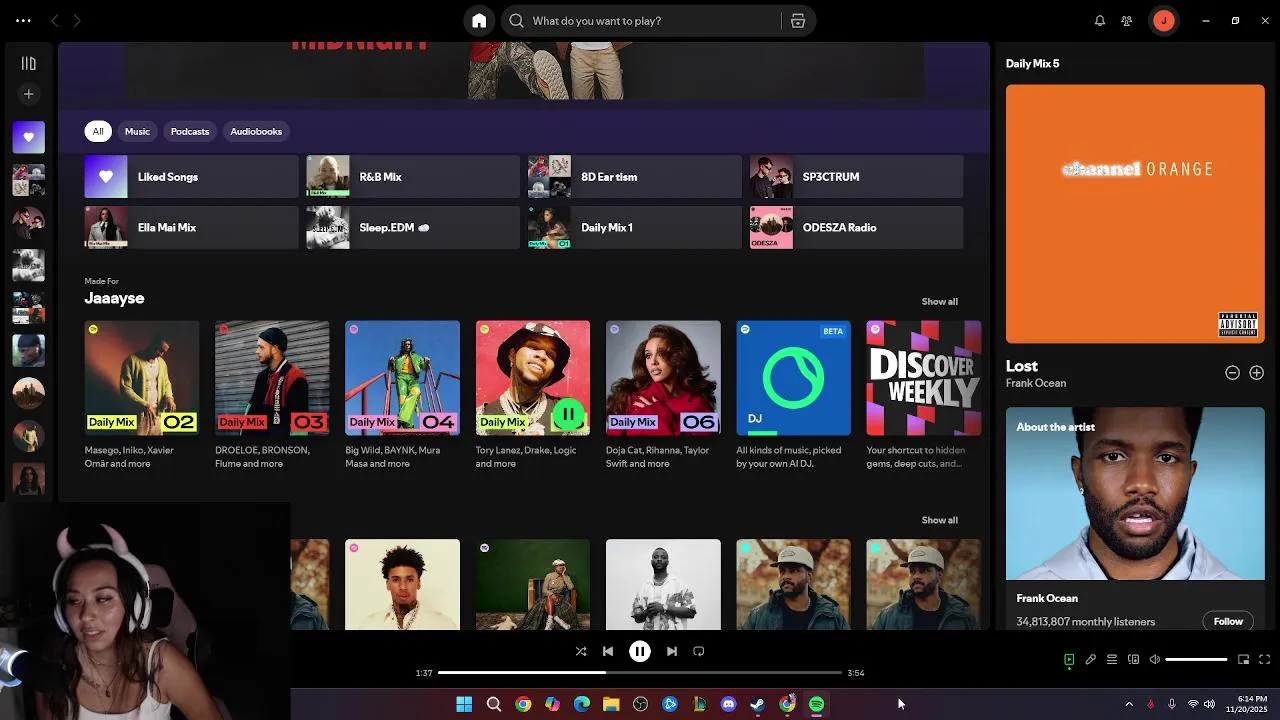Screen dimensions: 1280x720
Task: Open Daily Mix 1 shortcut
Action: (x=634, y=228)
